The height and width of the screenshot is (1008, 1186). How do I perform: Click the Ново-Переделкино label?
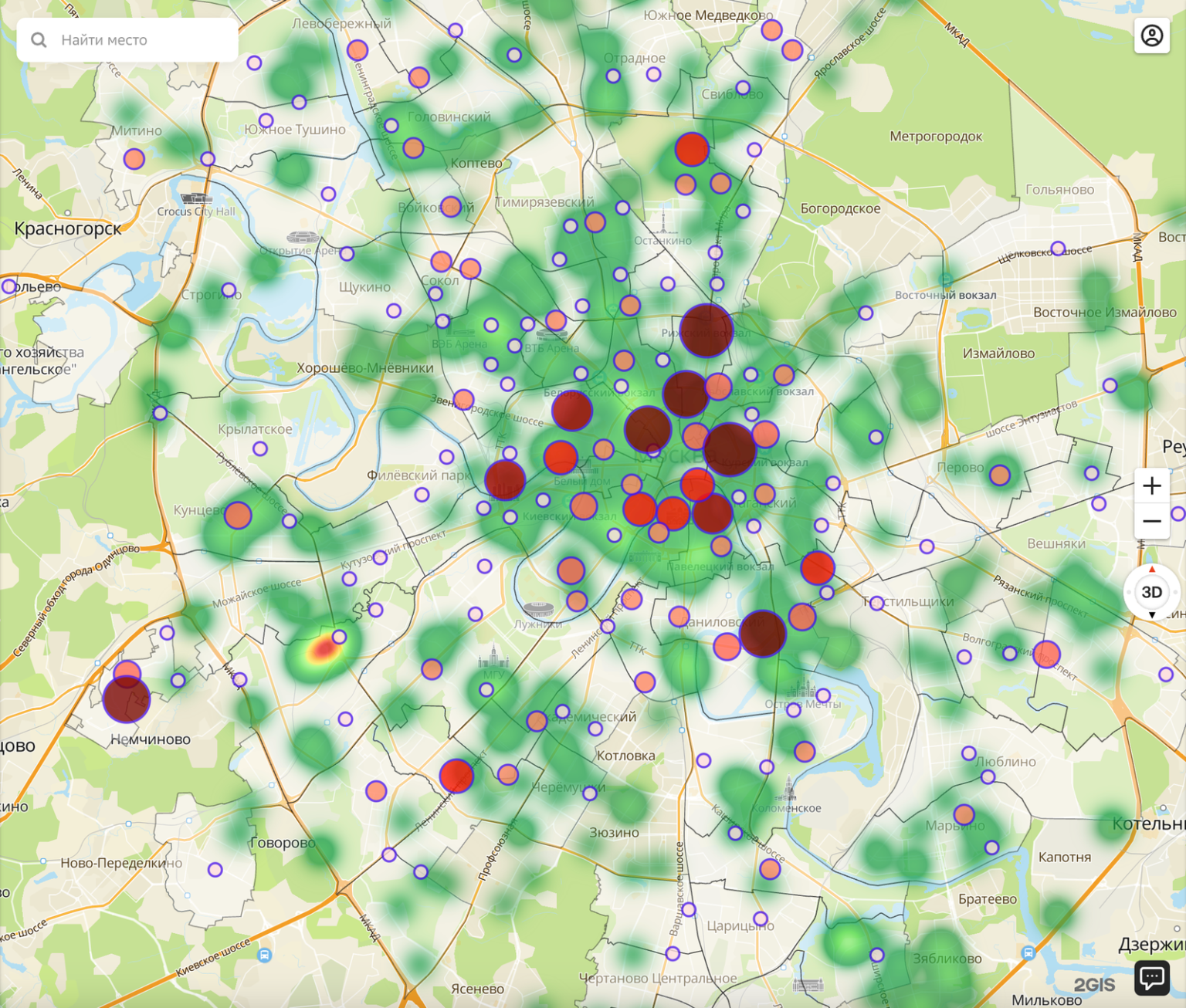tap(121, 863)
